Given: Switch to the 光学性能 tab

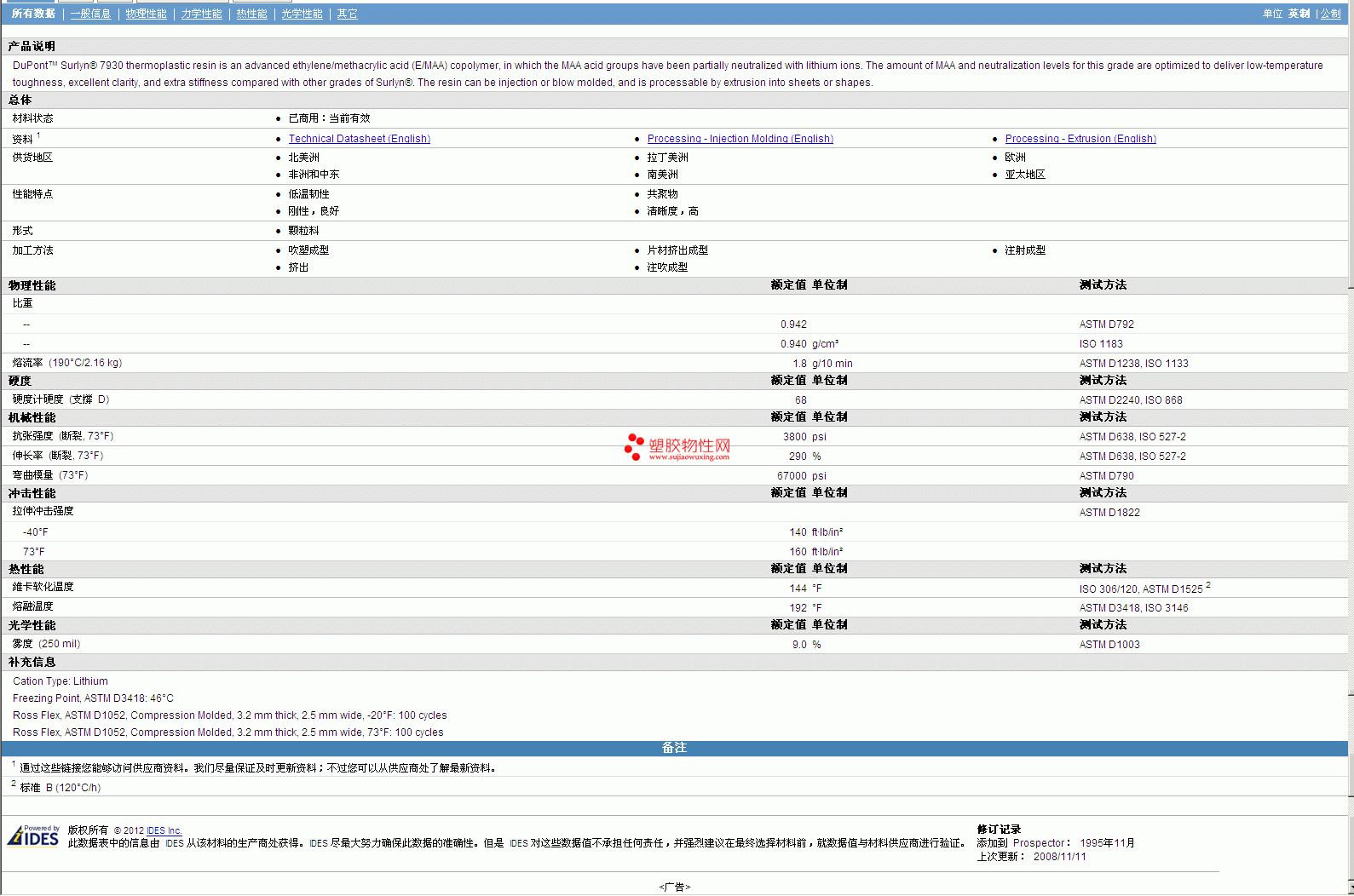Looking at the screenshot, I should click(302, 14).
